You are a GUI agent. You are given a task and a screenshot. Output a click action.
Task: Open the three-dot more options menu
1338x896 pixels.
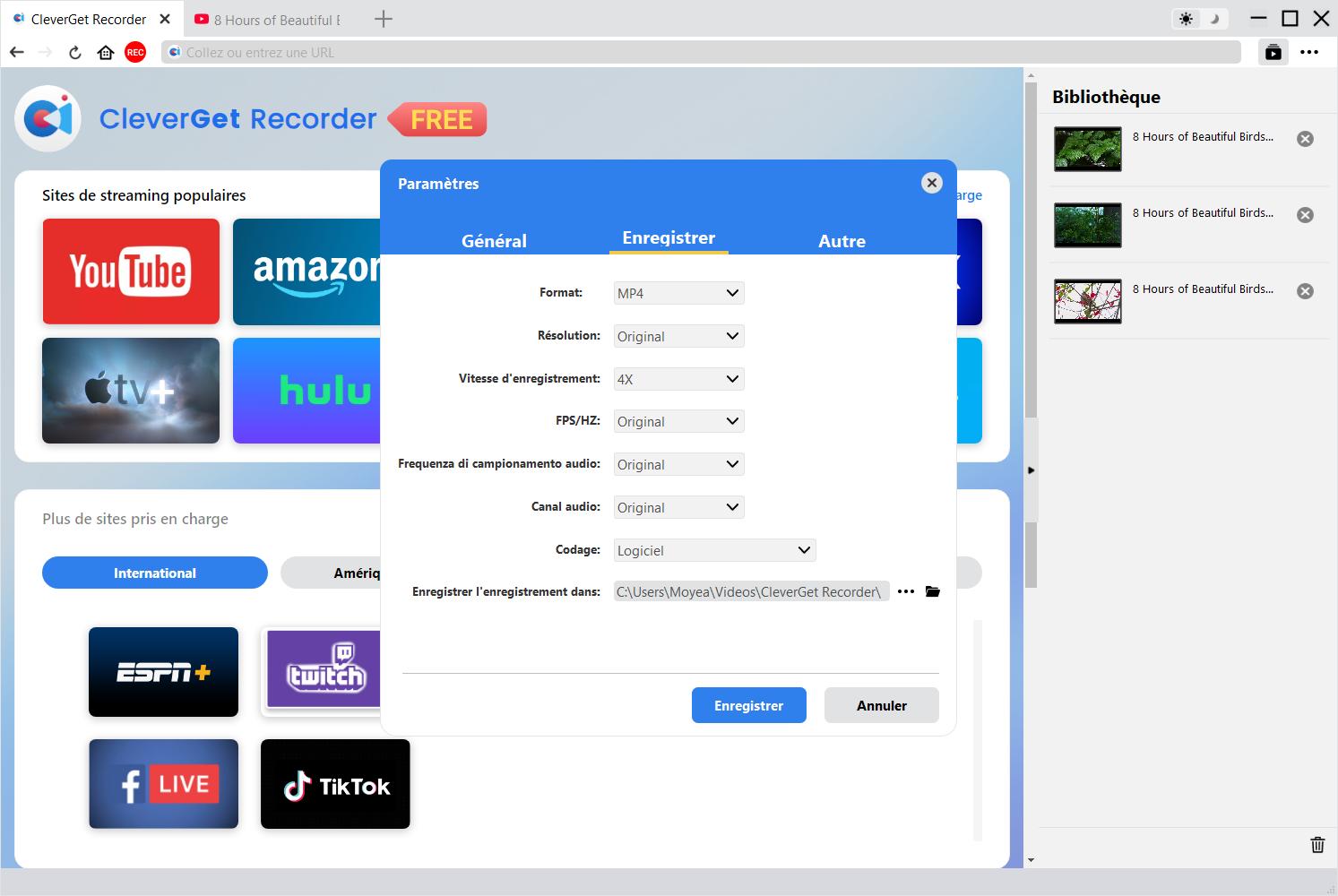[x=1309, y=52]
